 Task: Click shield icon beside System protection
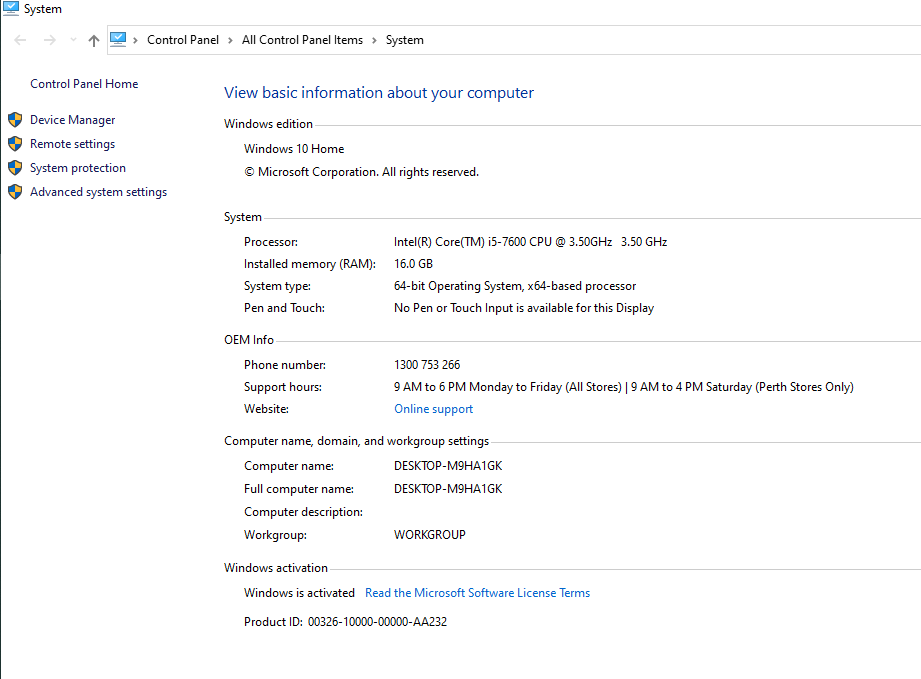click(15, 168)
